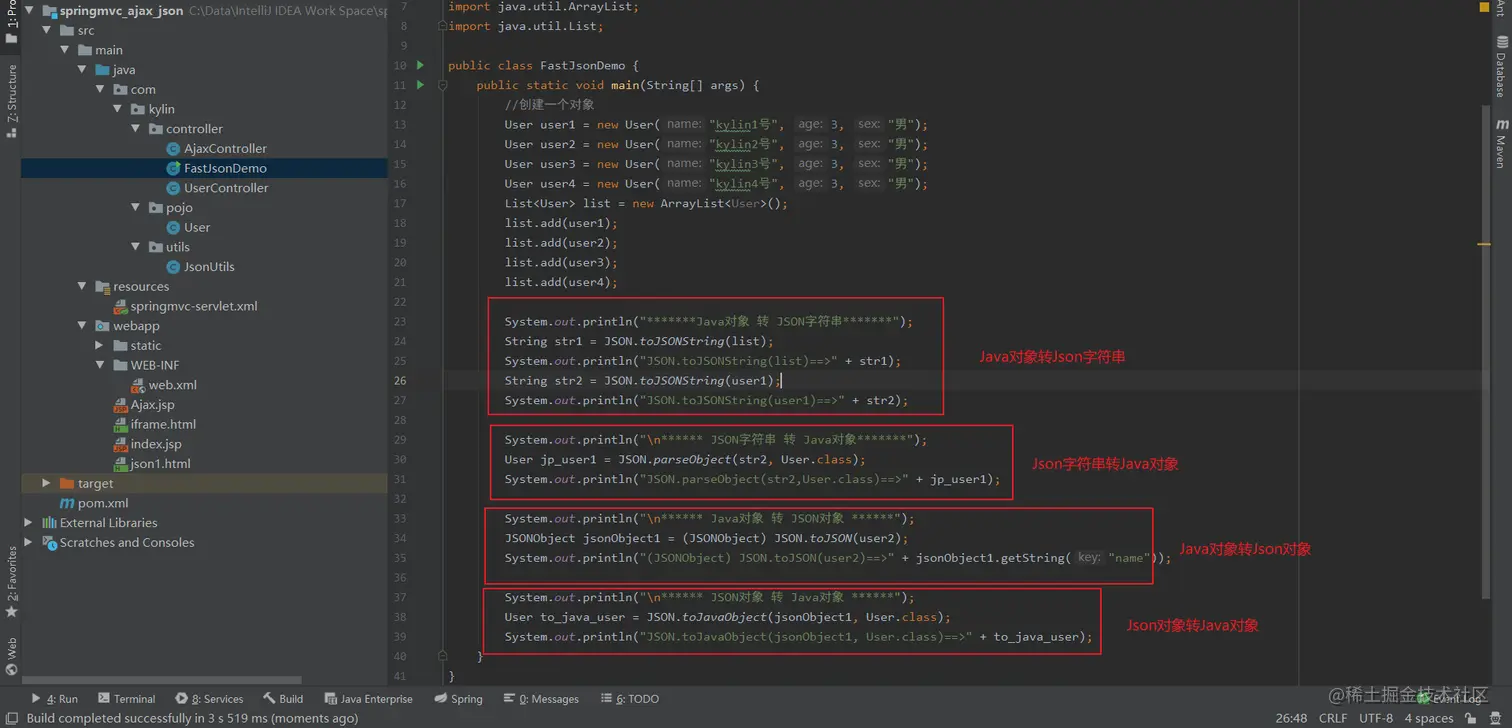The height and width of the screenshot is (728, 1512).
Task: Open the Favorites side tab
Action: point(11,582)
